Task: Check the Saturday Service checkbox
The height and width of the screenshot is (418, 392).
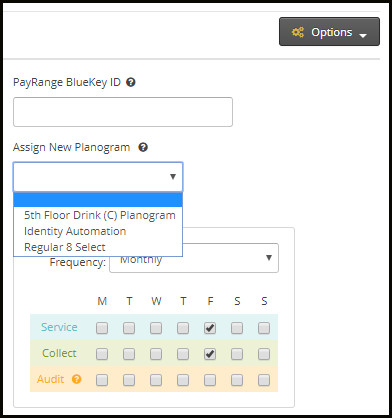Action: pyautogui.click(x=237, y=328)
